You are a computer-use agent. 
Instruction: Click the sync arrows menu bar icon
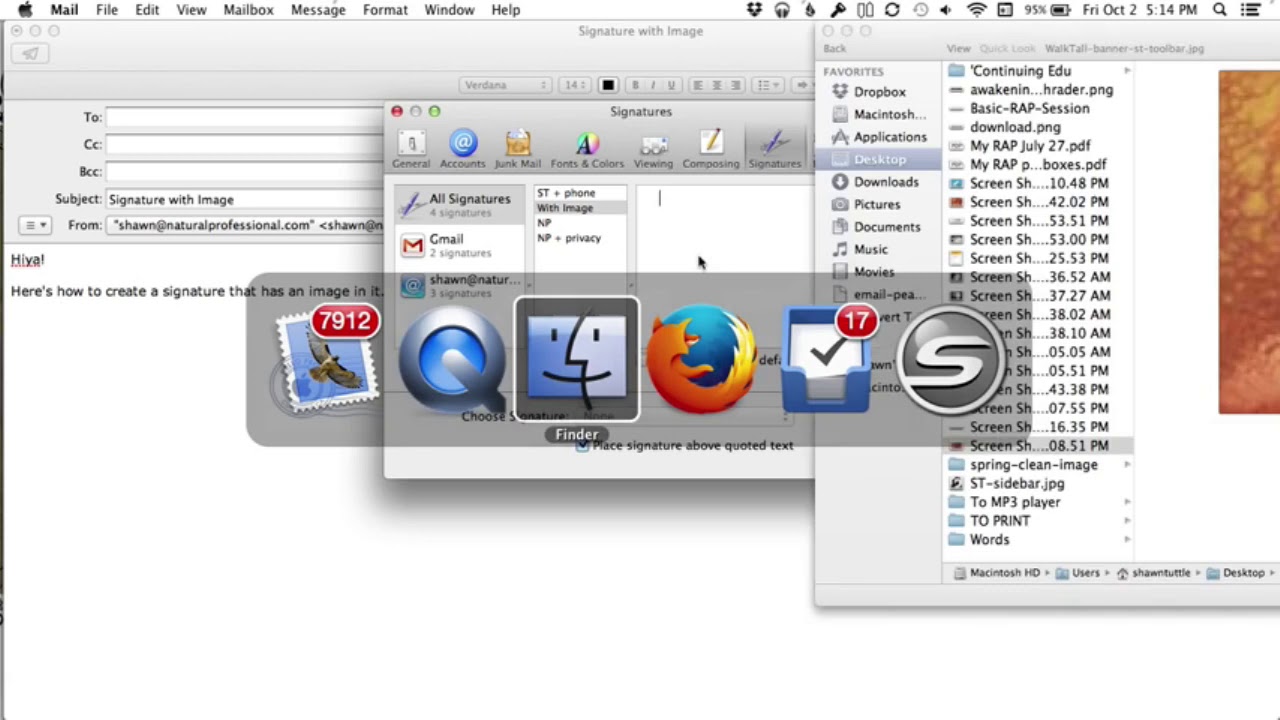coord(892,10)
